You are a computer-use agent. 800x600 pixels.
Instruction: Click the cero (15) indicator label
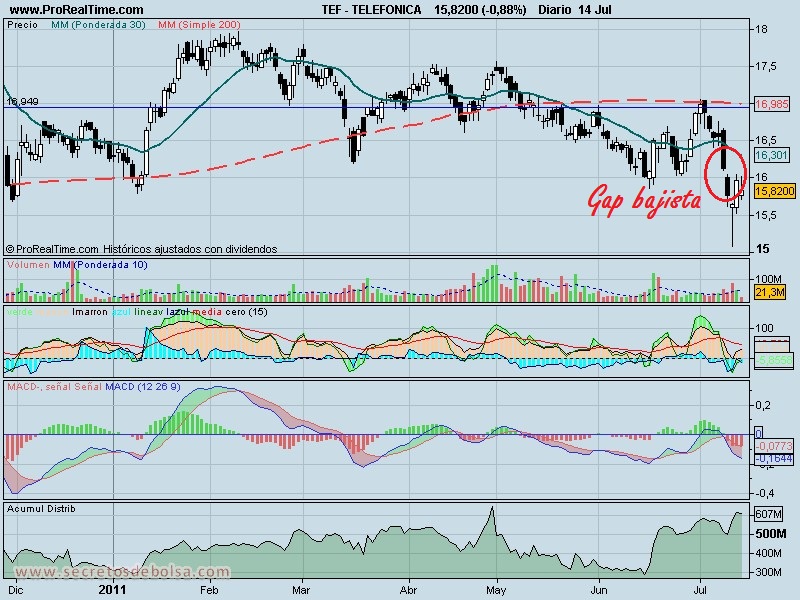[246, 312]
